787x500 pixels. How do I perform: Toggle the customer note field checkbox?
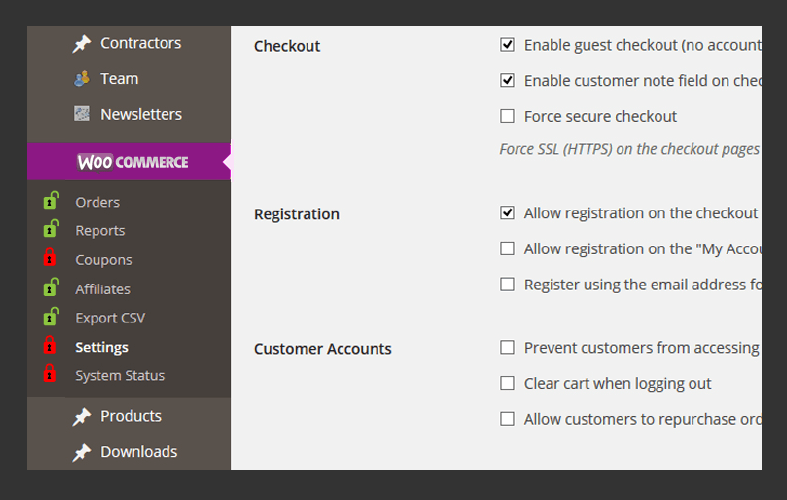(508, 80)
